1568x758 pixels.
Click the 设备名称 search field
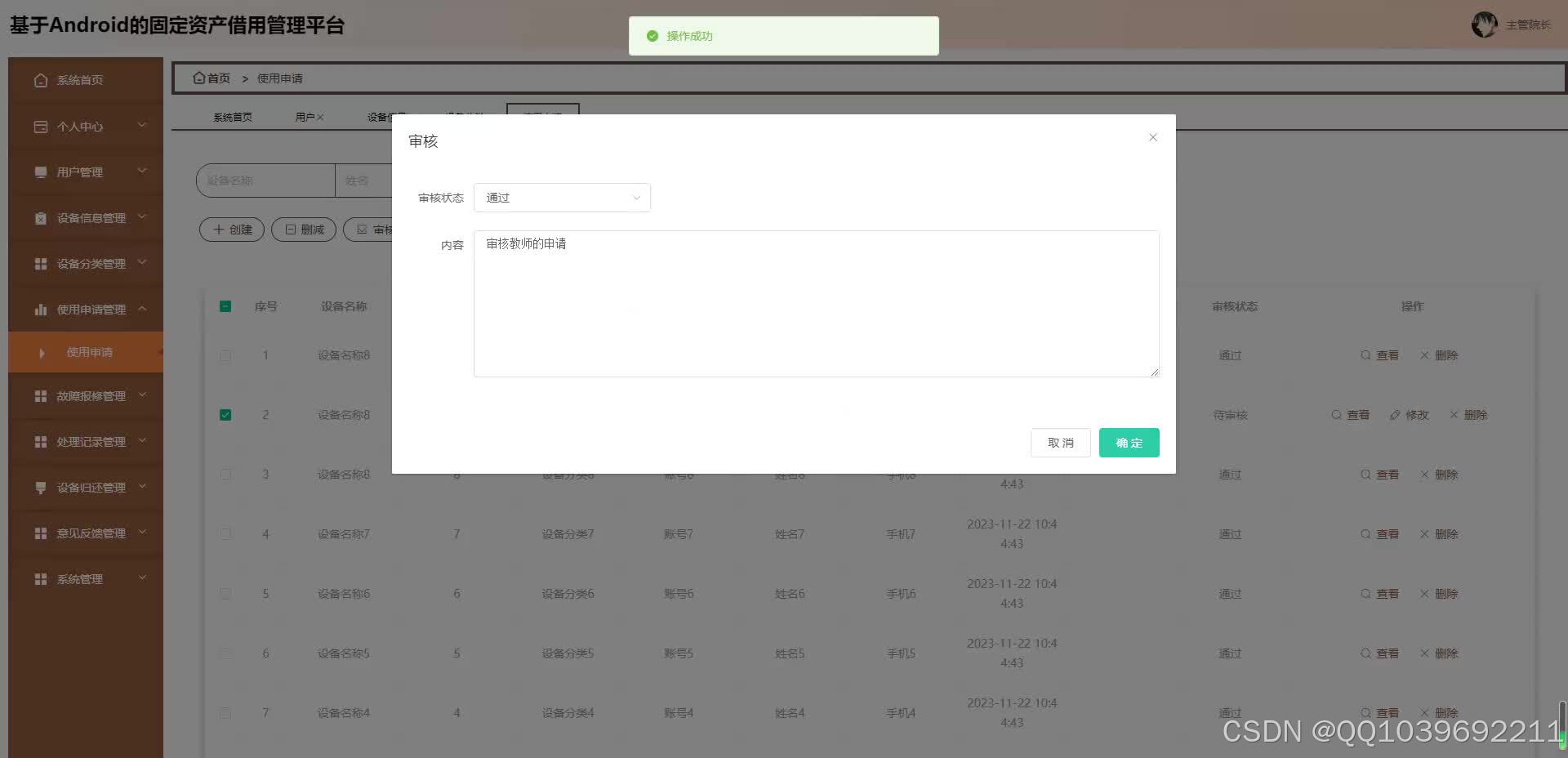click(x=266, y=181)
